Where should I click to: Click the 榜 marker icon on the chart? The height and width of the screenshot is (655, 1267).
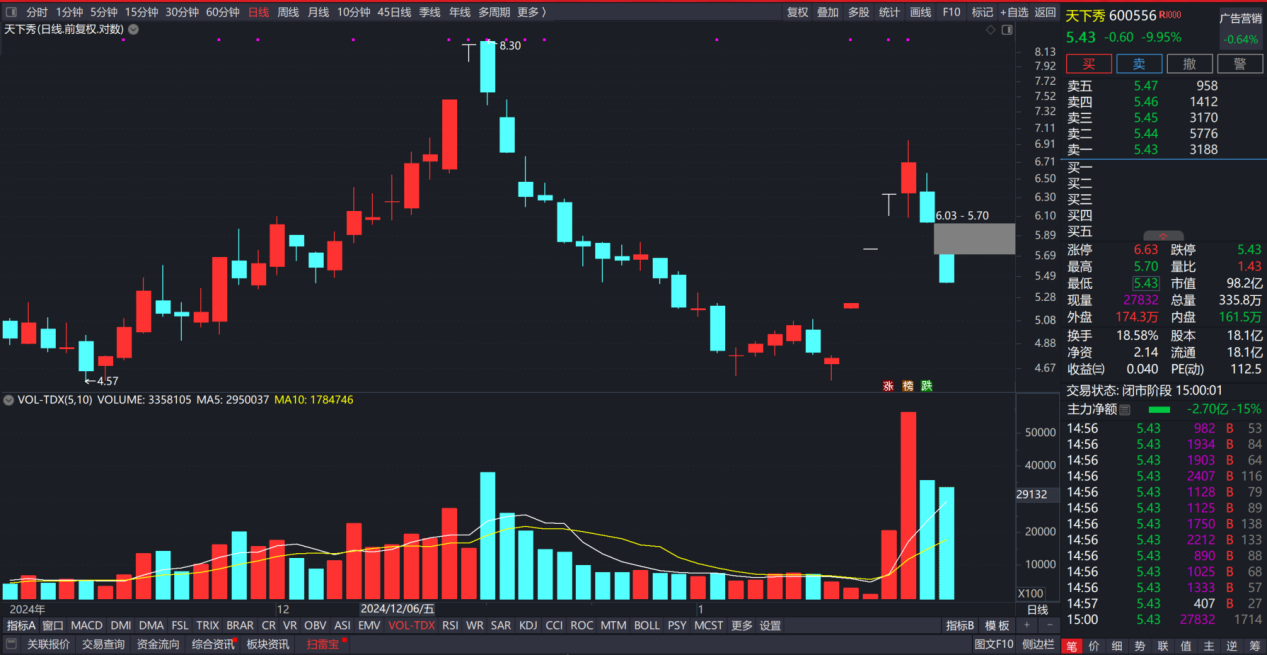point(907,385)
